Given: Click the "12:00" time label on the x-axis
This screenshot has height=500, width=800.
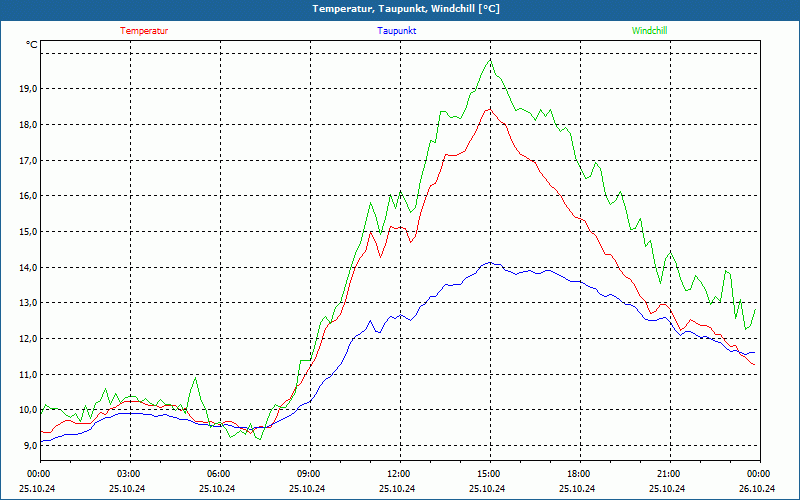Looking at the screenshot, I should point(397,474).
